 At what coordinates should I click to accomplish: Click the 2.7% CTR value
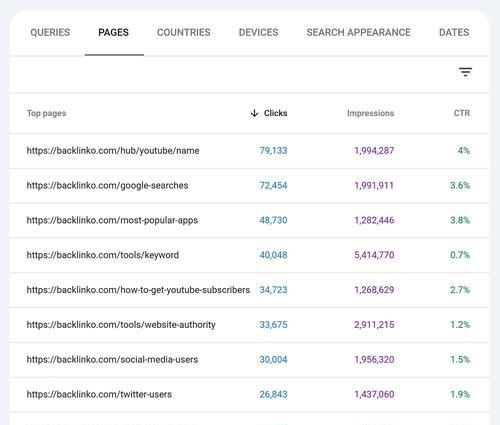460,290
